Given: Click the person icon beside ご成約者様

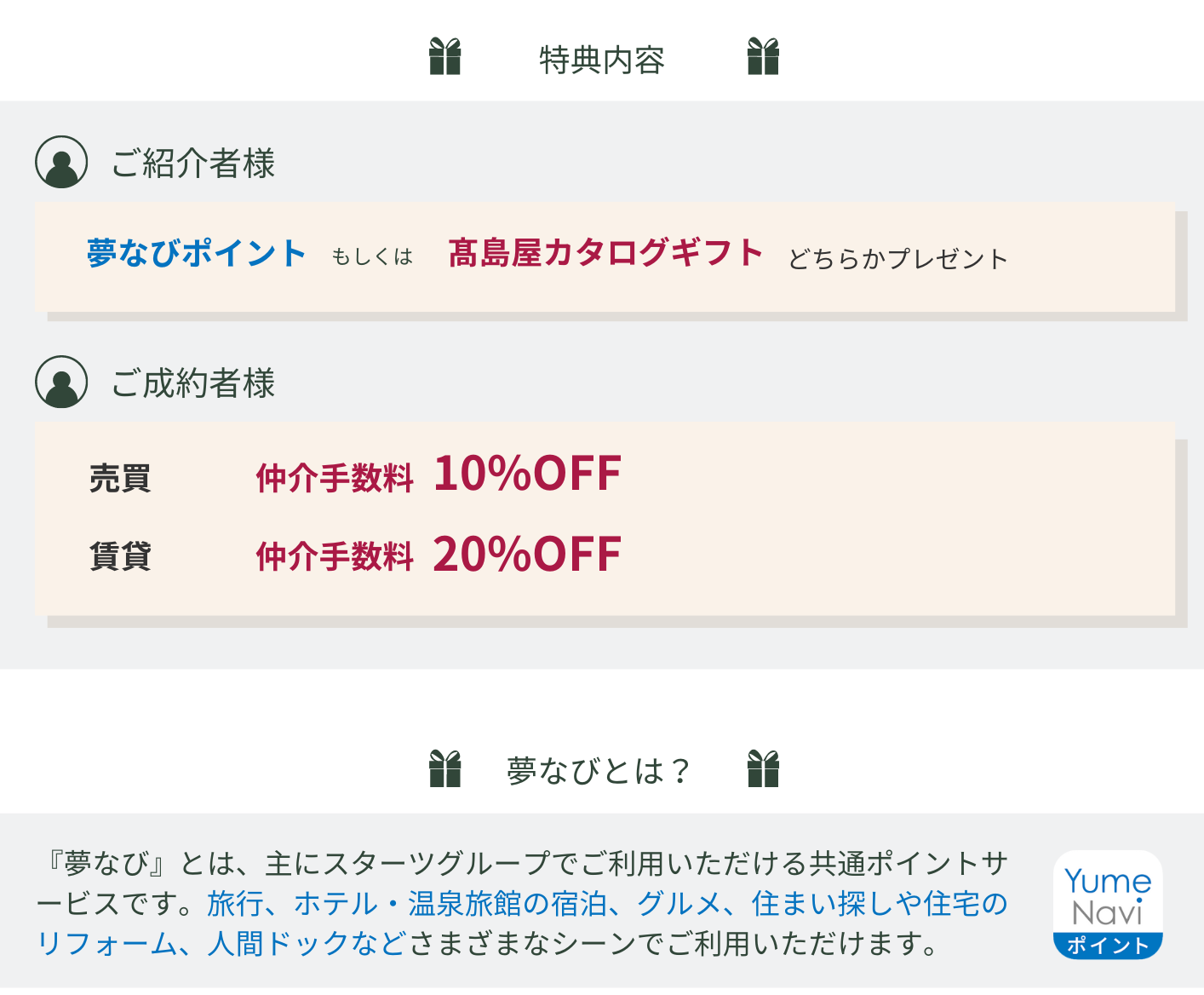Looking at the screenshot, I should [x=61, y=382].
